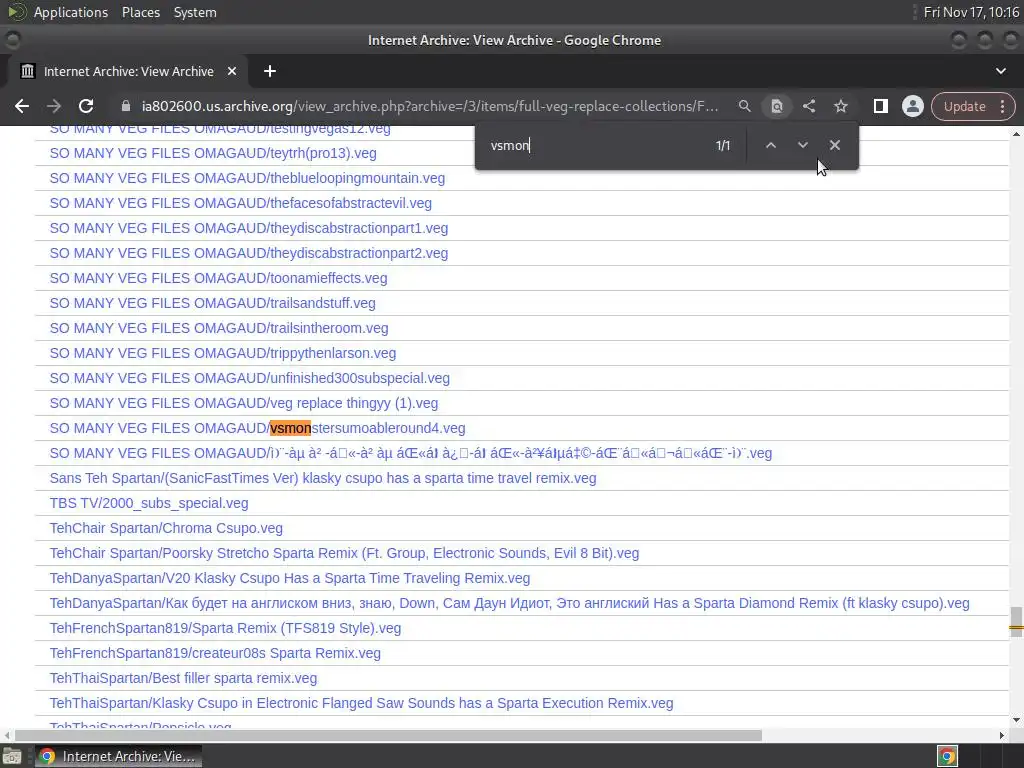The height and width of the screenshot is (768, 1024).
Task: Click the magnifier zoom icon in address bar
Action: (x=744, y=106)
